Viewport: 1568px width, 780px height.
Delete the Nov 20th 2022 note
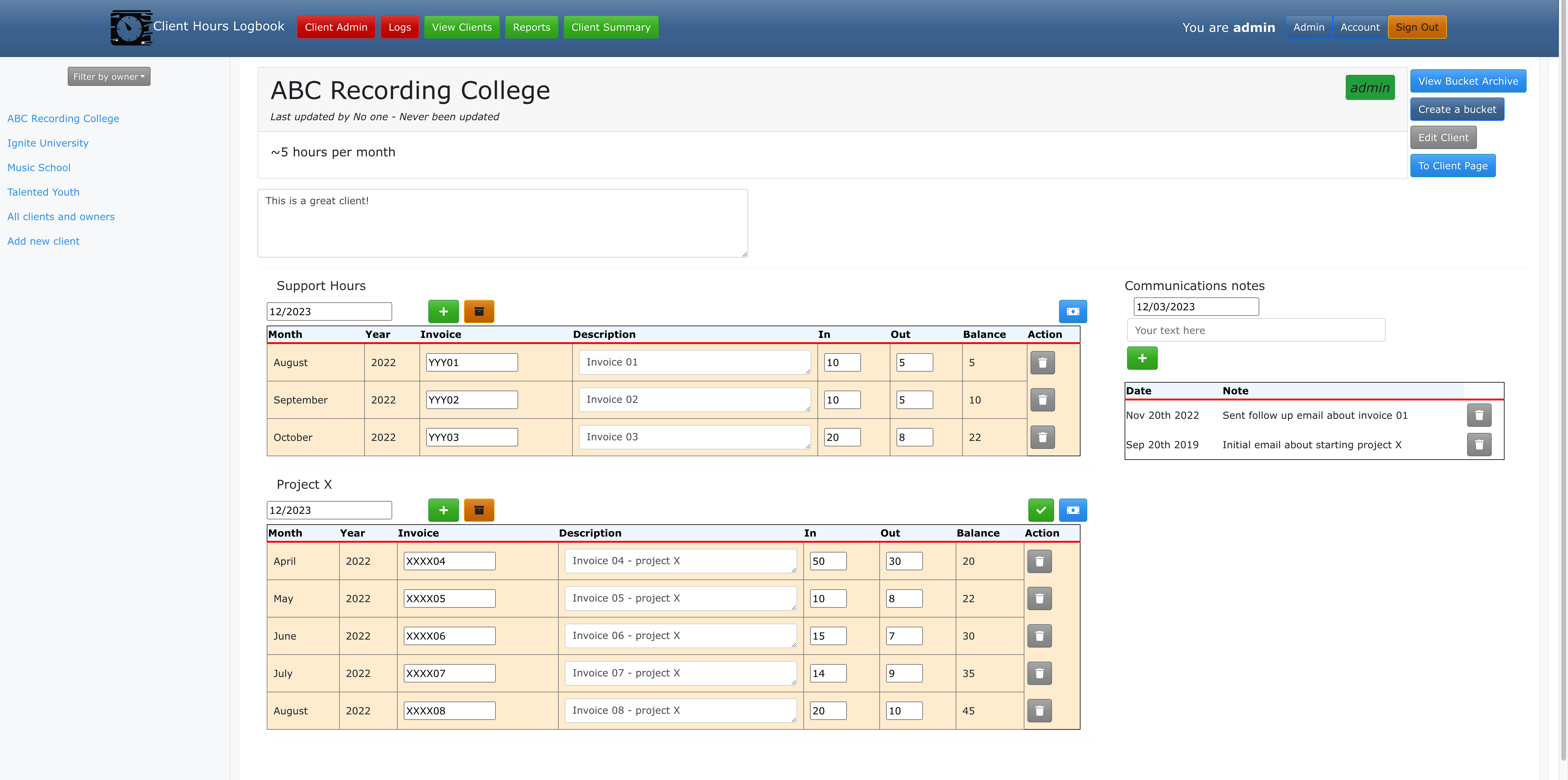click(1478, 415)
